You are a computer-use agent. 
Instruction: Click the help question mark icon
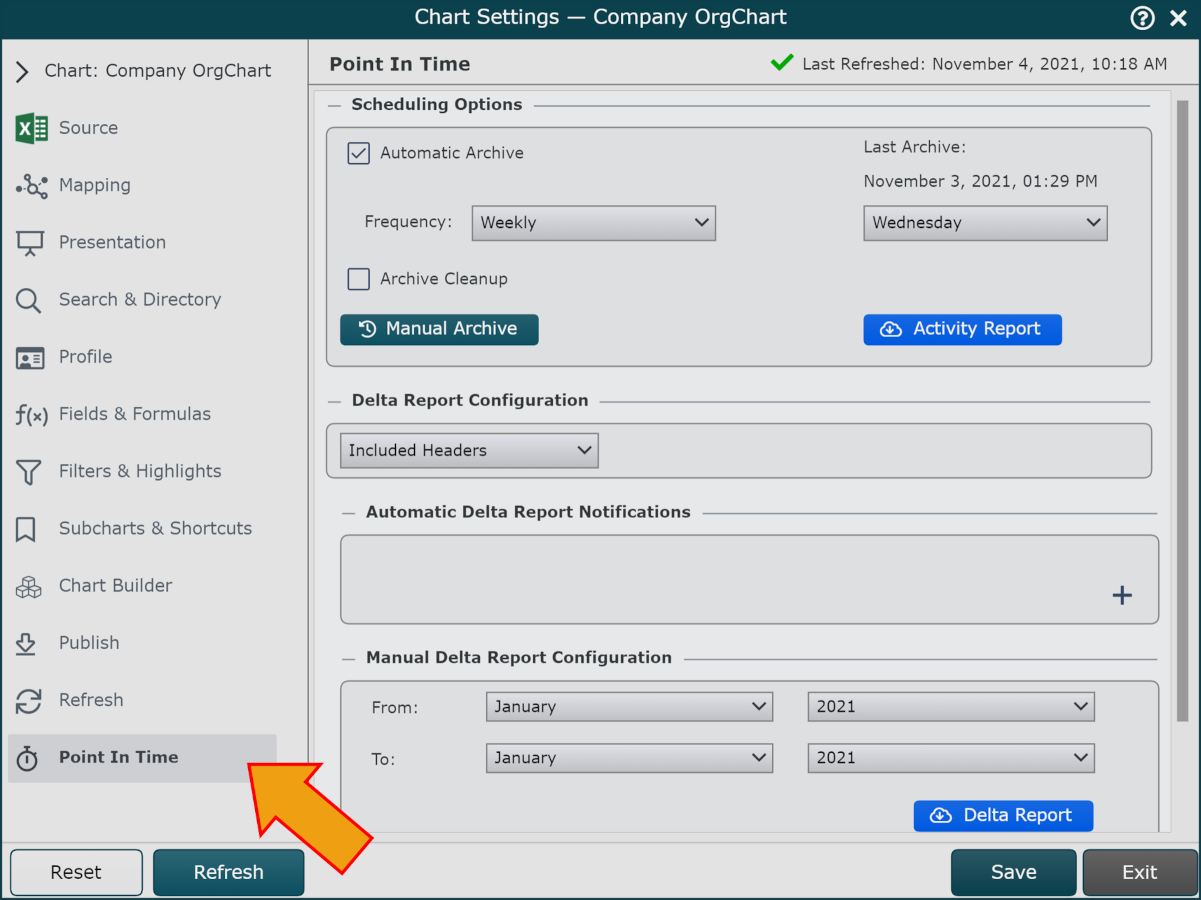pyautogui.click(x=1142, y=18)
